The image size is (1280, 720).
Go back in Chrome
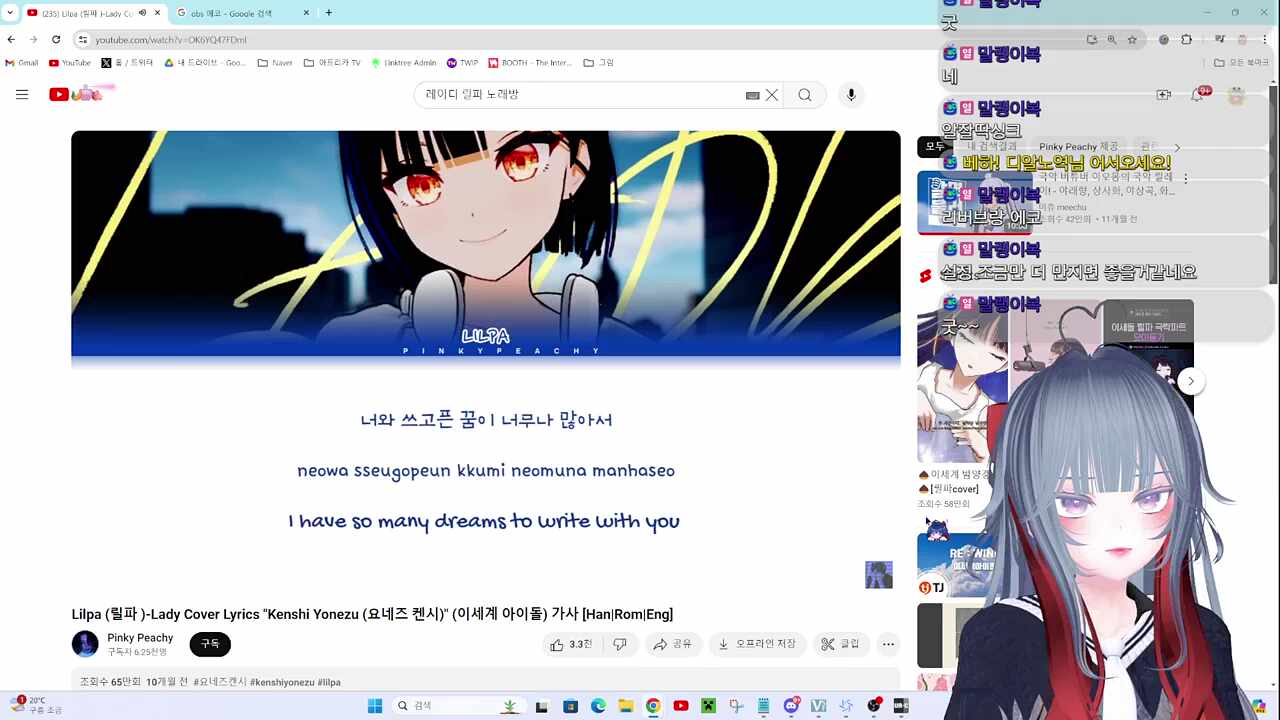click(11, 39)
